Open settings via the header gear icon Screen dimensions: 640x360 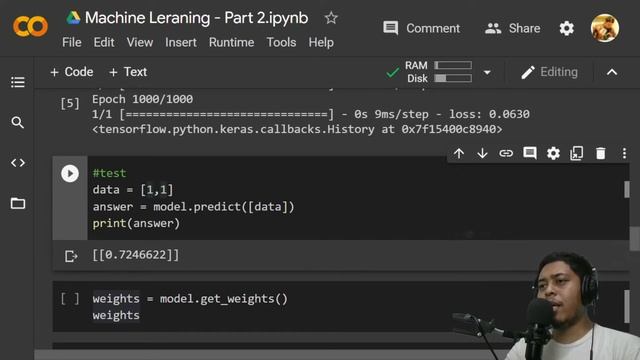(567, 28)
